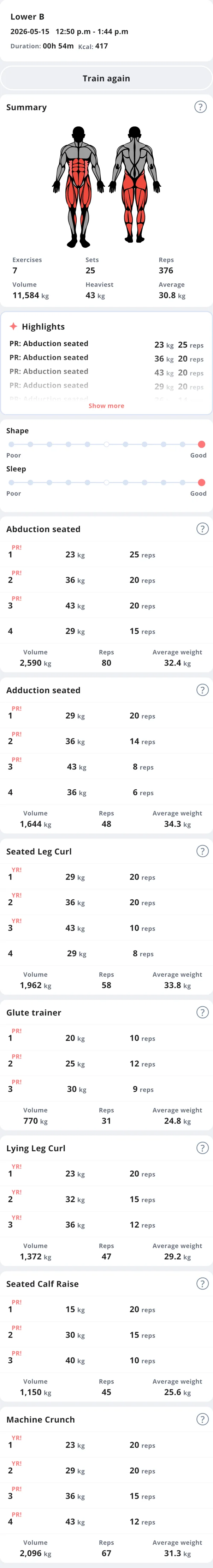The width and height of the screenshot is (213, 1568).
Task: Click the Train again button
Action: coord(107,78)
